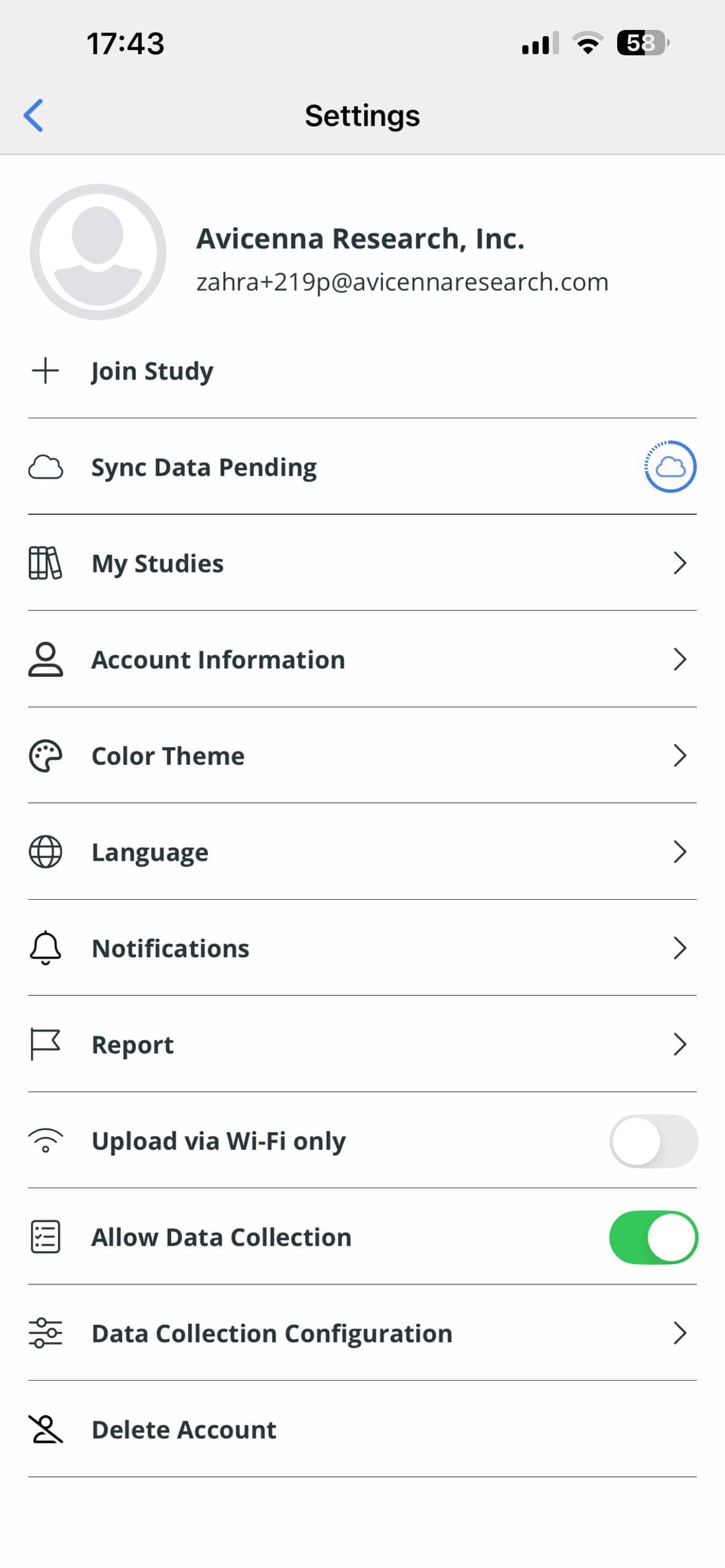The height and width of the screenshot is (1568, 725).
Task: Open the Language menu item
Action: click(150, 852)
